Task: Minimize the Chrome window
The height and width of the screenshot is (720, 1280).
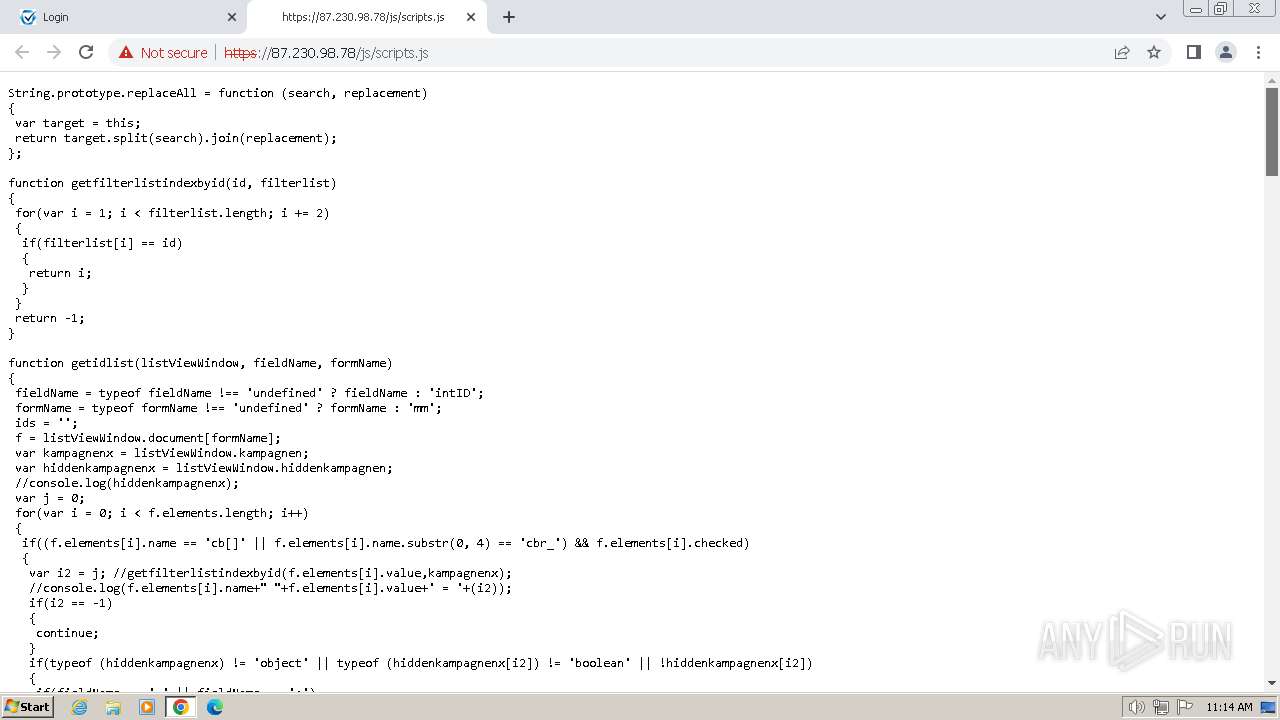Action: 1196,8
